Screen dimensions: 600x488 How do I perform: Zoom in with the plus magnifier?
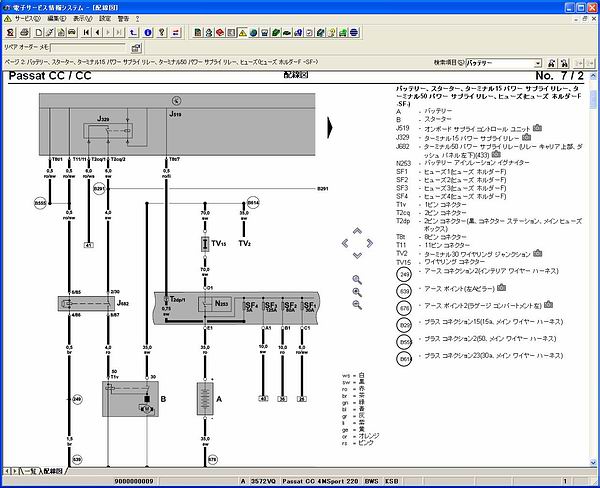click(357, 292)
